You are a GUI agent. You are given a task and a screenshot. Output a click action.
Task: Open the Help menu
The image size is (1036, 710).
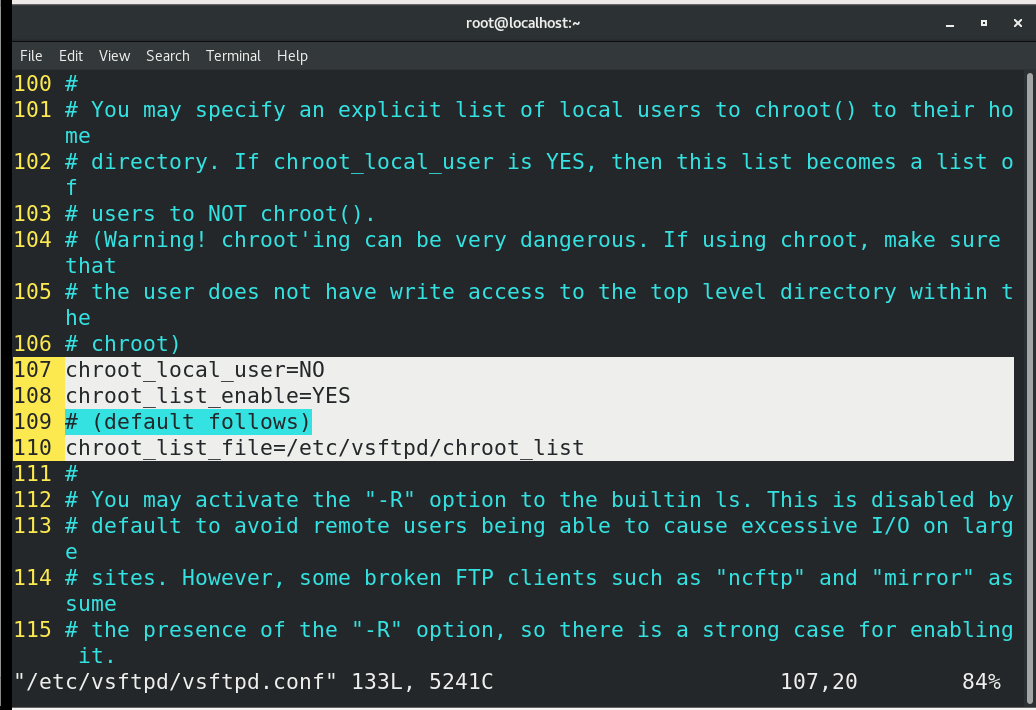pos(292,56)
